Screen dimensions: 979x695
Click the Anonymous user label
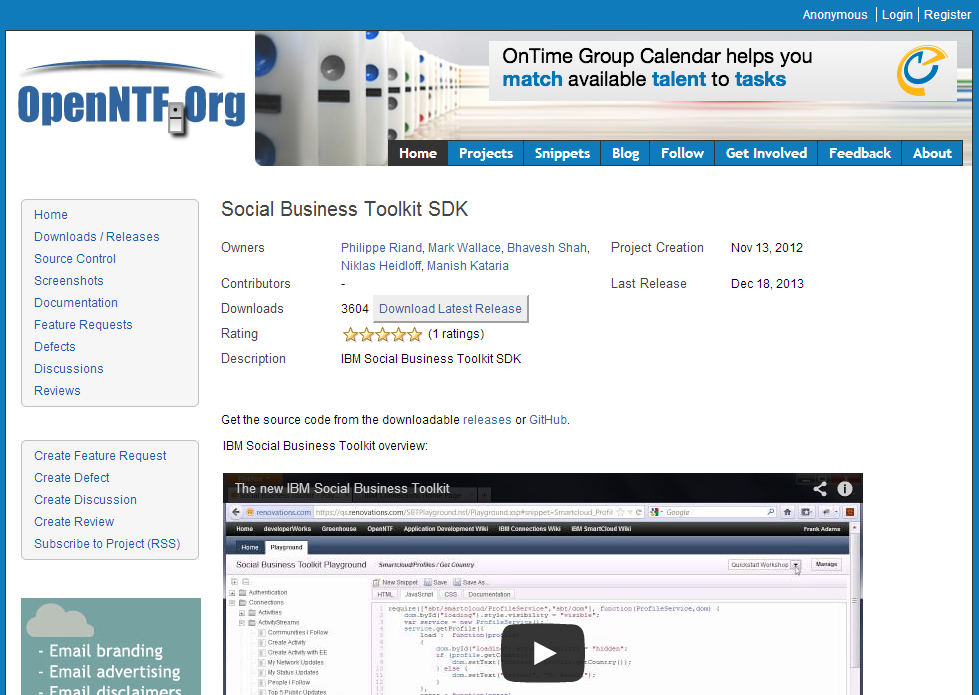pyautogui.click(x=835, y=14)
